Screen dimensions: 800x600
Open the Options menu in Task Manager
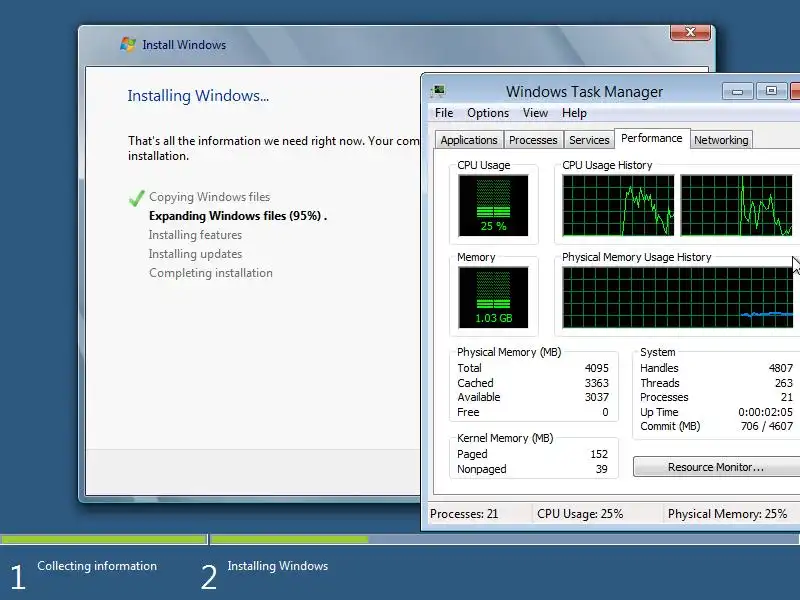coord(488,113)
